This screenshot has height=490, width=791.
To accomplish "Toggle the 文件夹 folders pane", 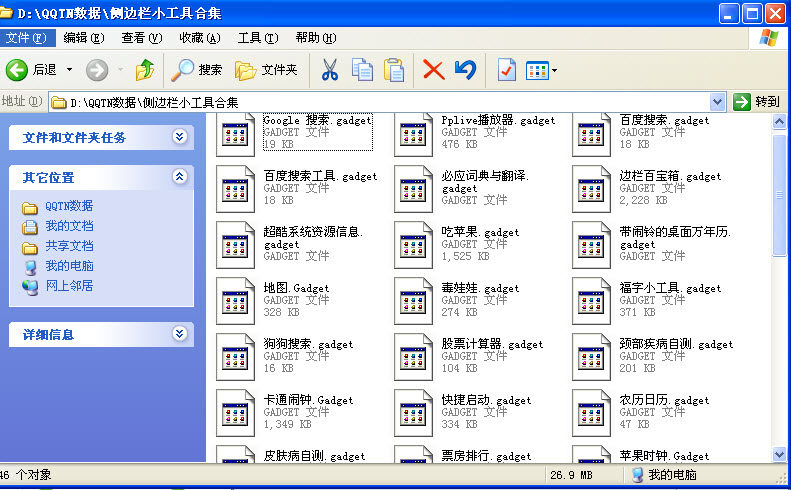I will pyautogui.click(x=266, y=70).
